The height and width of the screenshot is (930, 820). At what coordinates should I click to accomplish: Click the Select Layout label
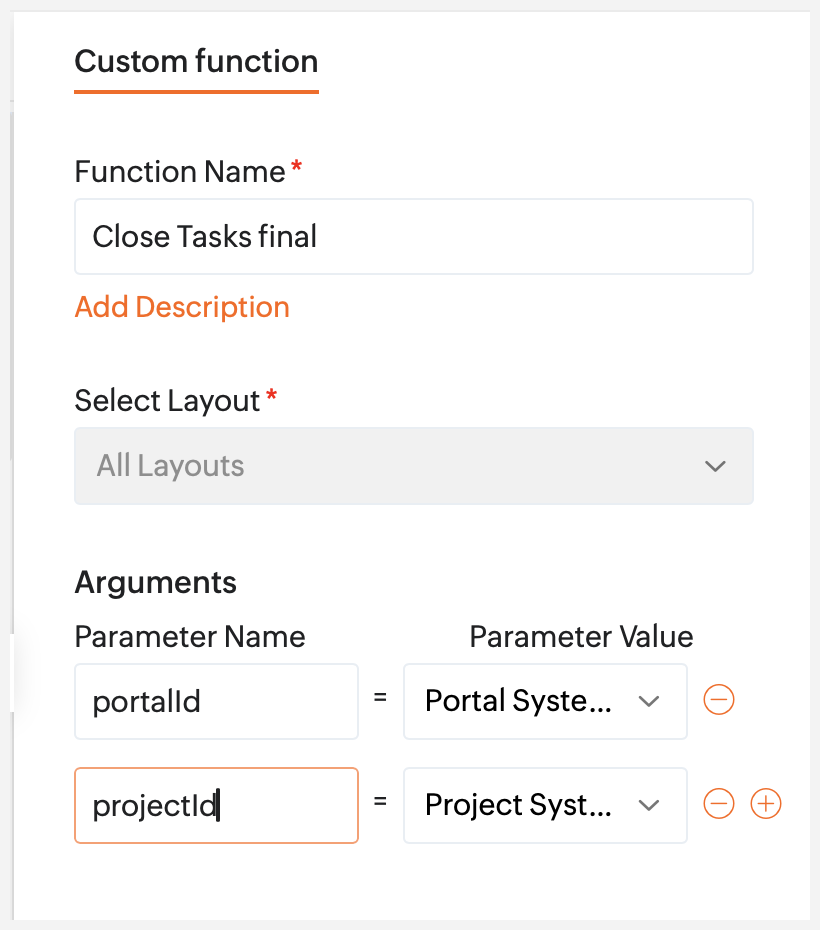coord(168,401)
